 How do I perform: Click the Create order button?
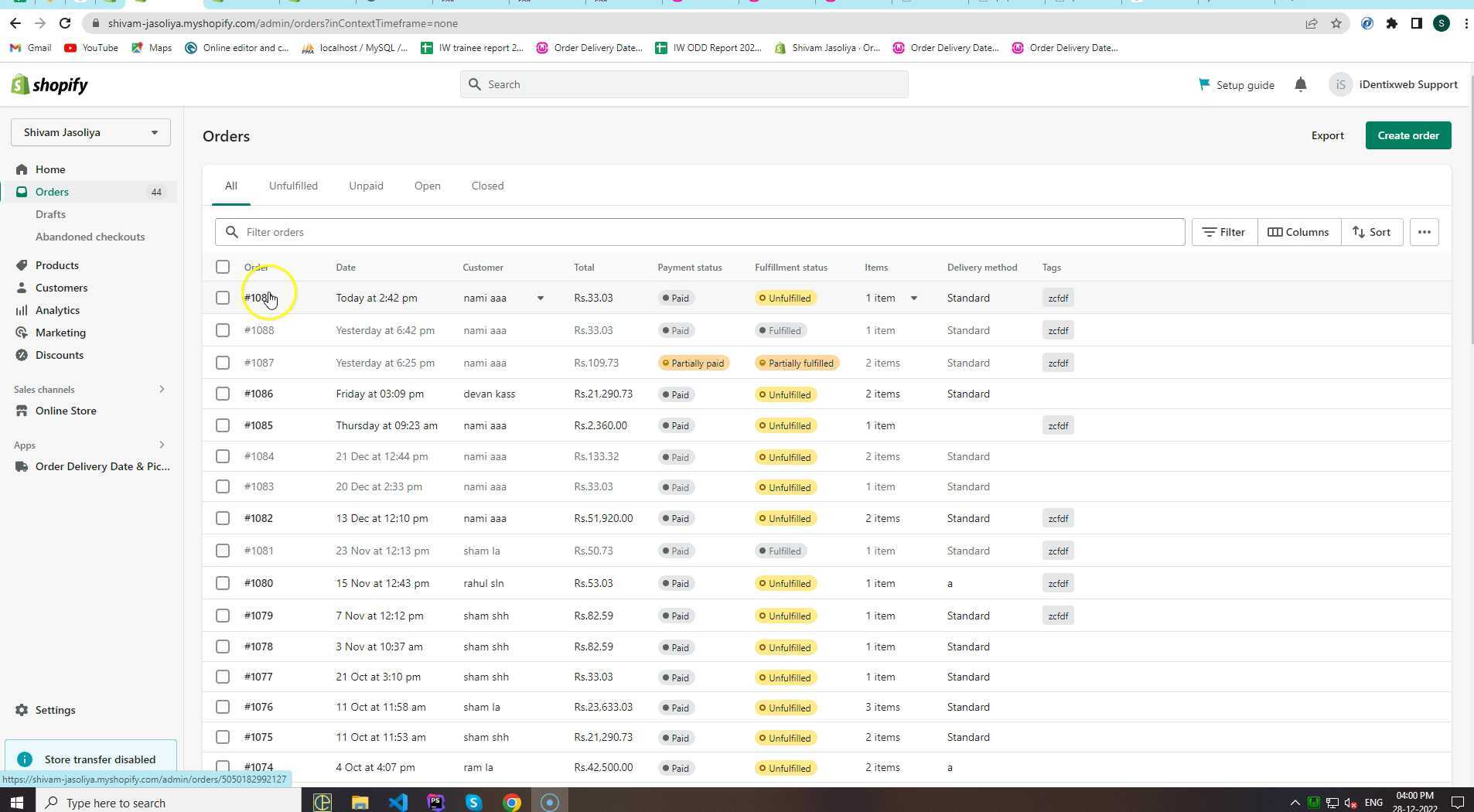(x=1407, y=135)
